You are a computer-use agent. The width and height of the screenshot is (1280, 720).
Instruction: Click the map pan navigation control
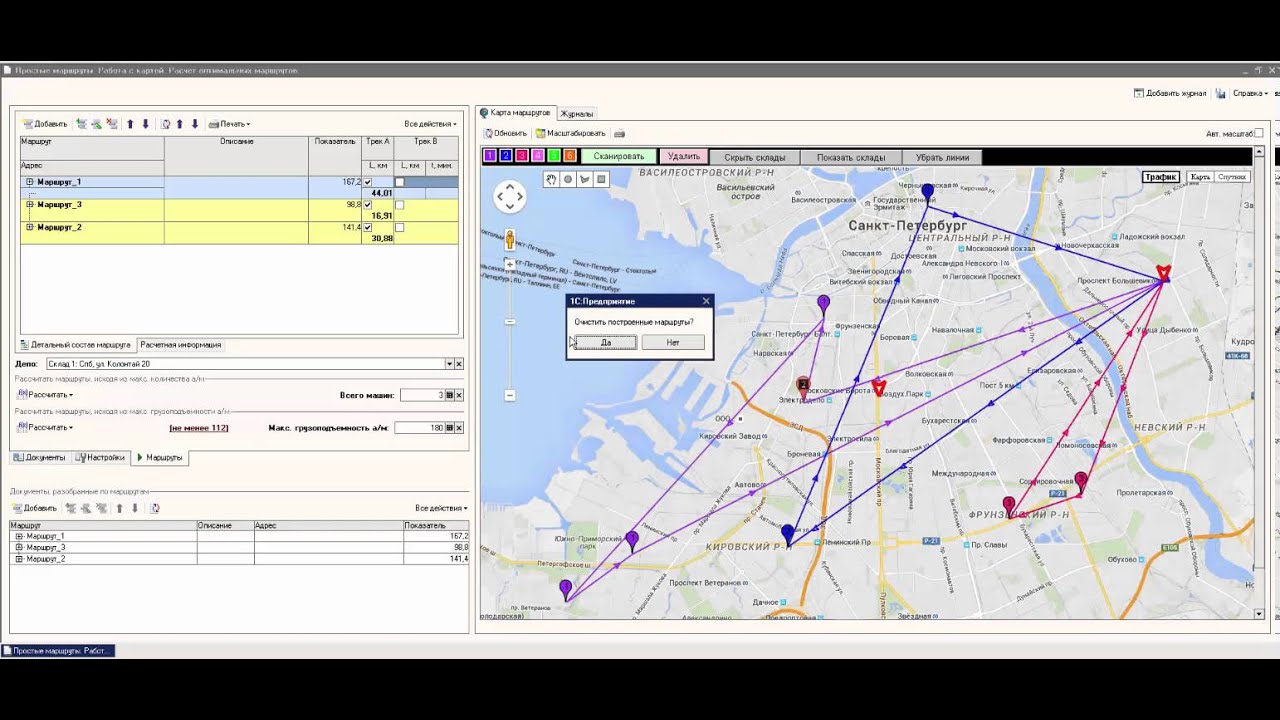coord(510,196)
